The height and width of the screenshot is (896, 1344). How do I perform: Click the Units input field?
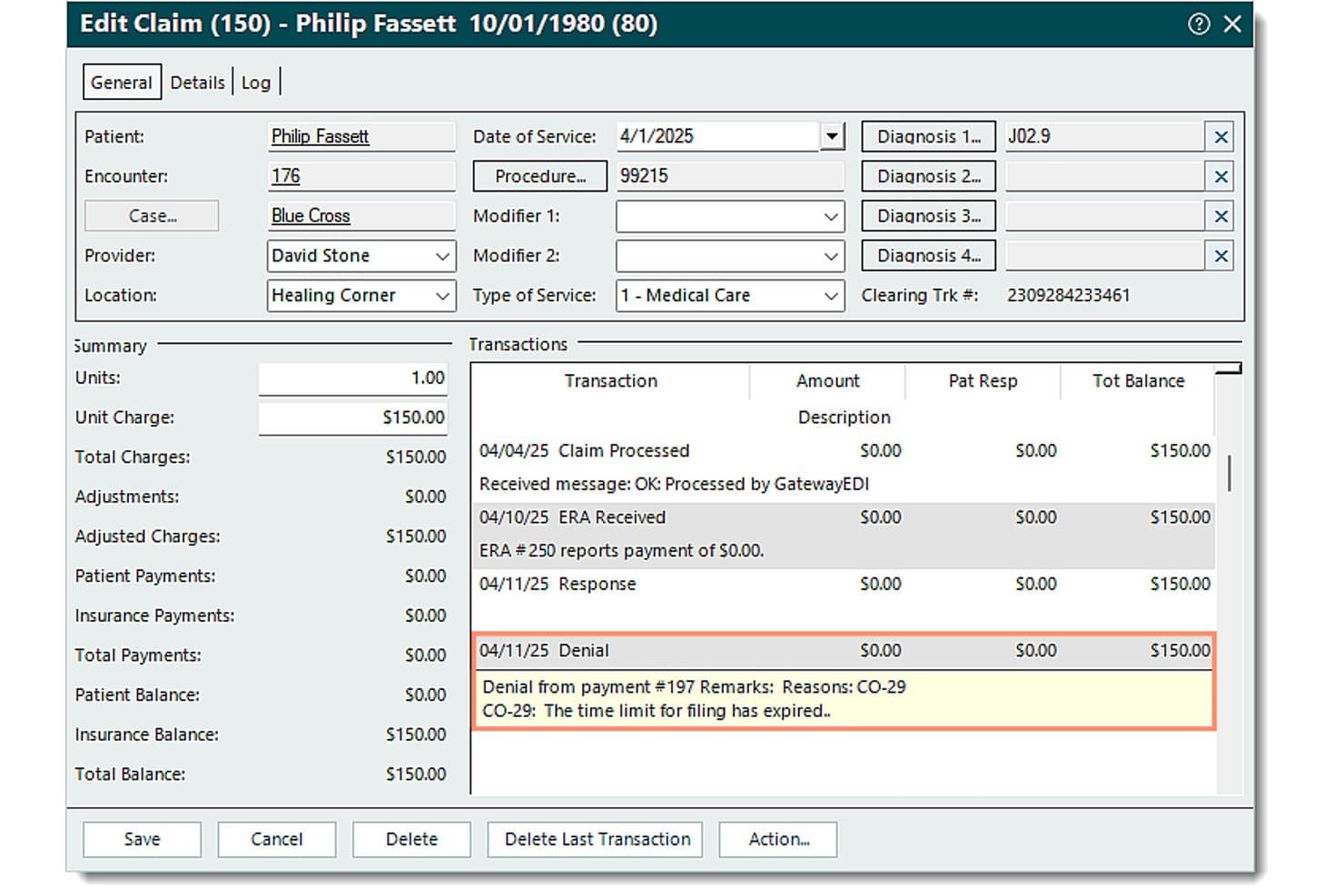tap(352, 379)
